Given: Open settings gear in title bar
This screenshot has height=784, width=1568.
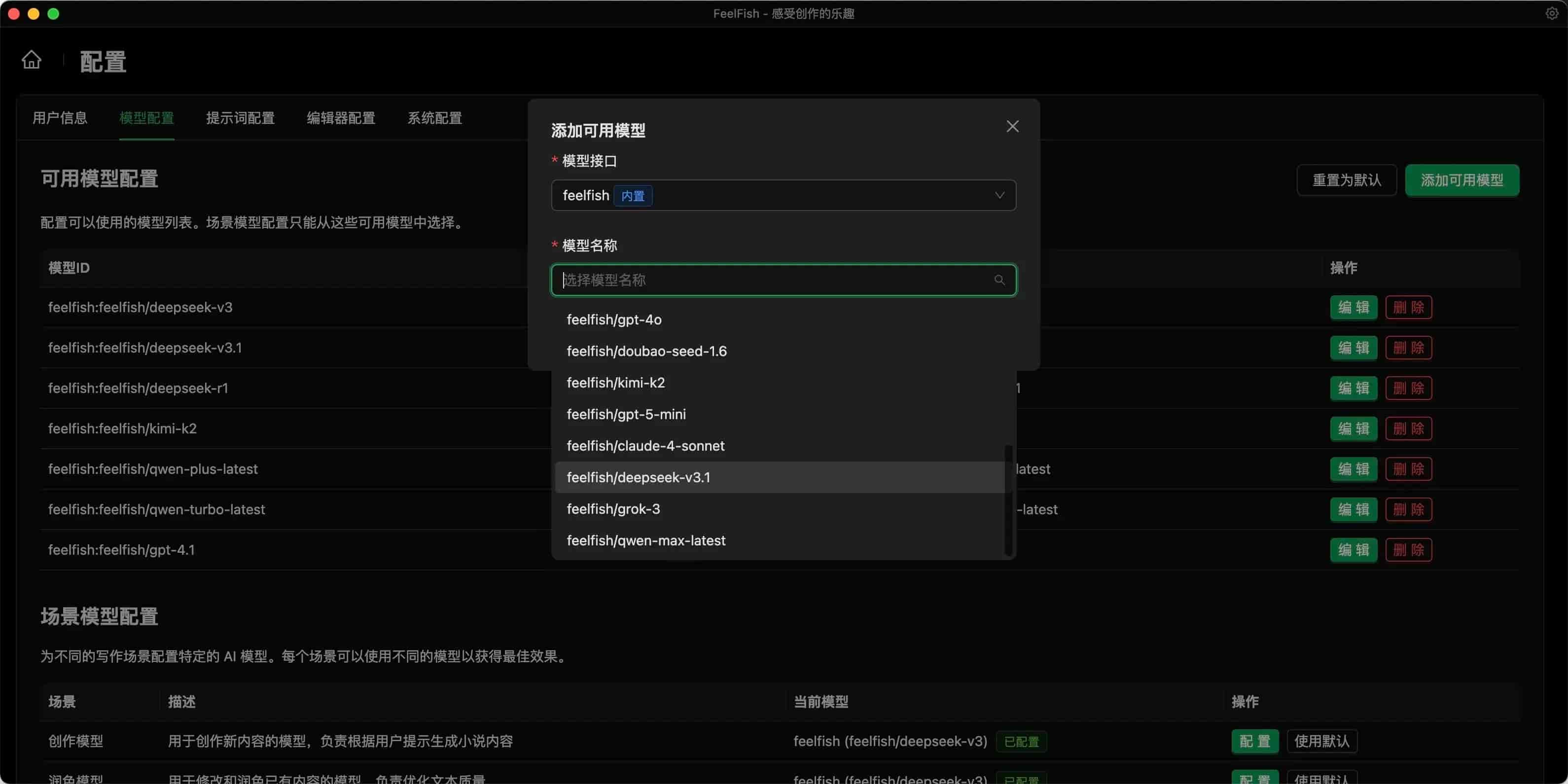Looking at the screenshot, I should tap(1552, 13).
